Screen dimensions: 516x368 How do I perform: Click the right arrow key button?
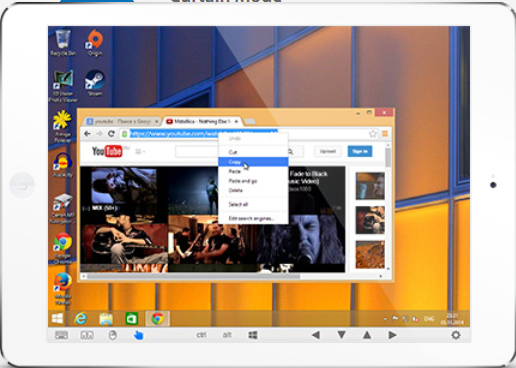tap(392, 335)
